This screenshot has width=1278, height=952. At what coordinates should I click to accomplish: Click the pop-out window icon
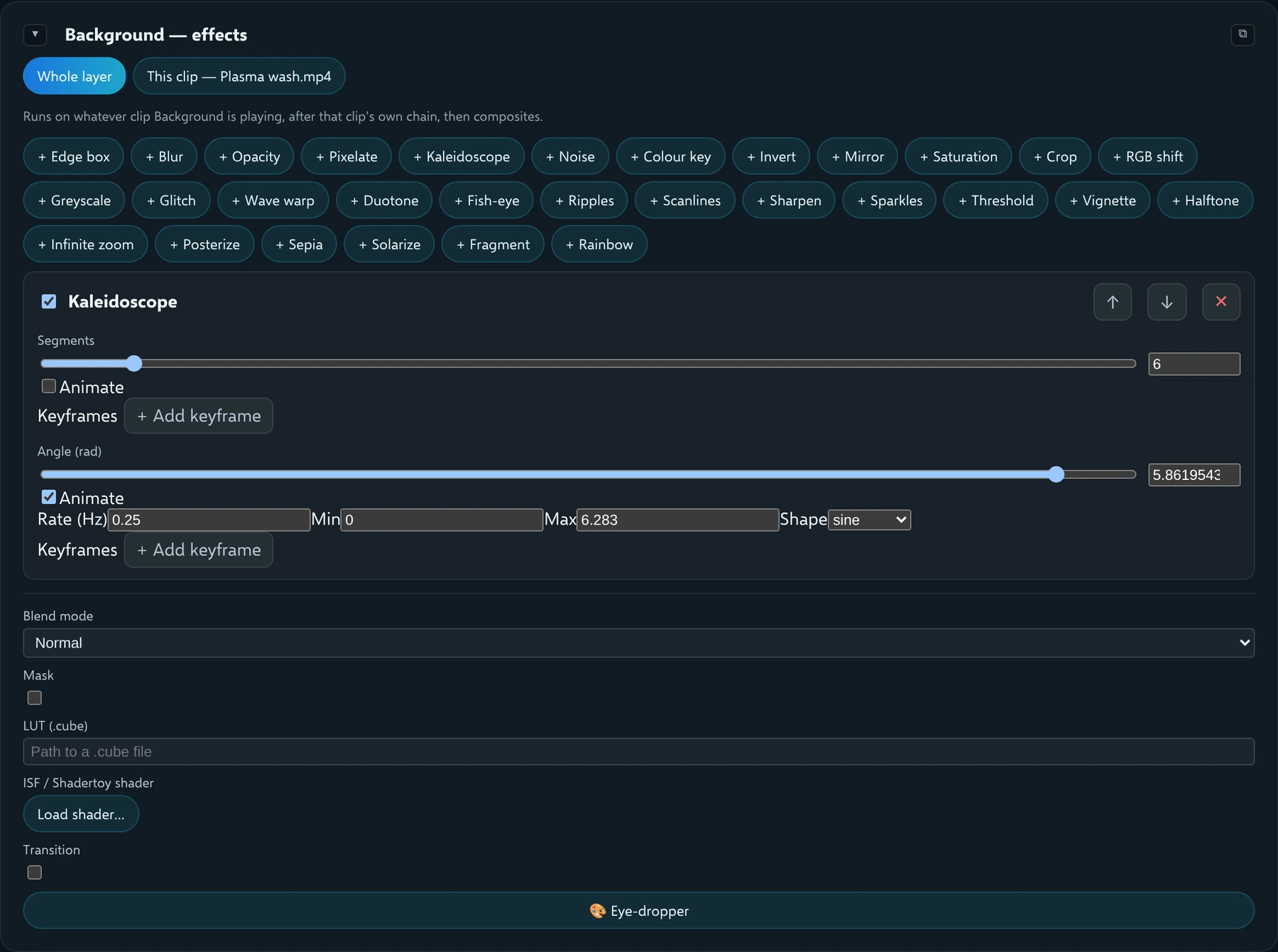1242,34
